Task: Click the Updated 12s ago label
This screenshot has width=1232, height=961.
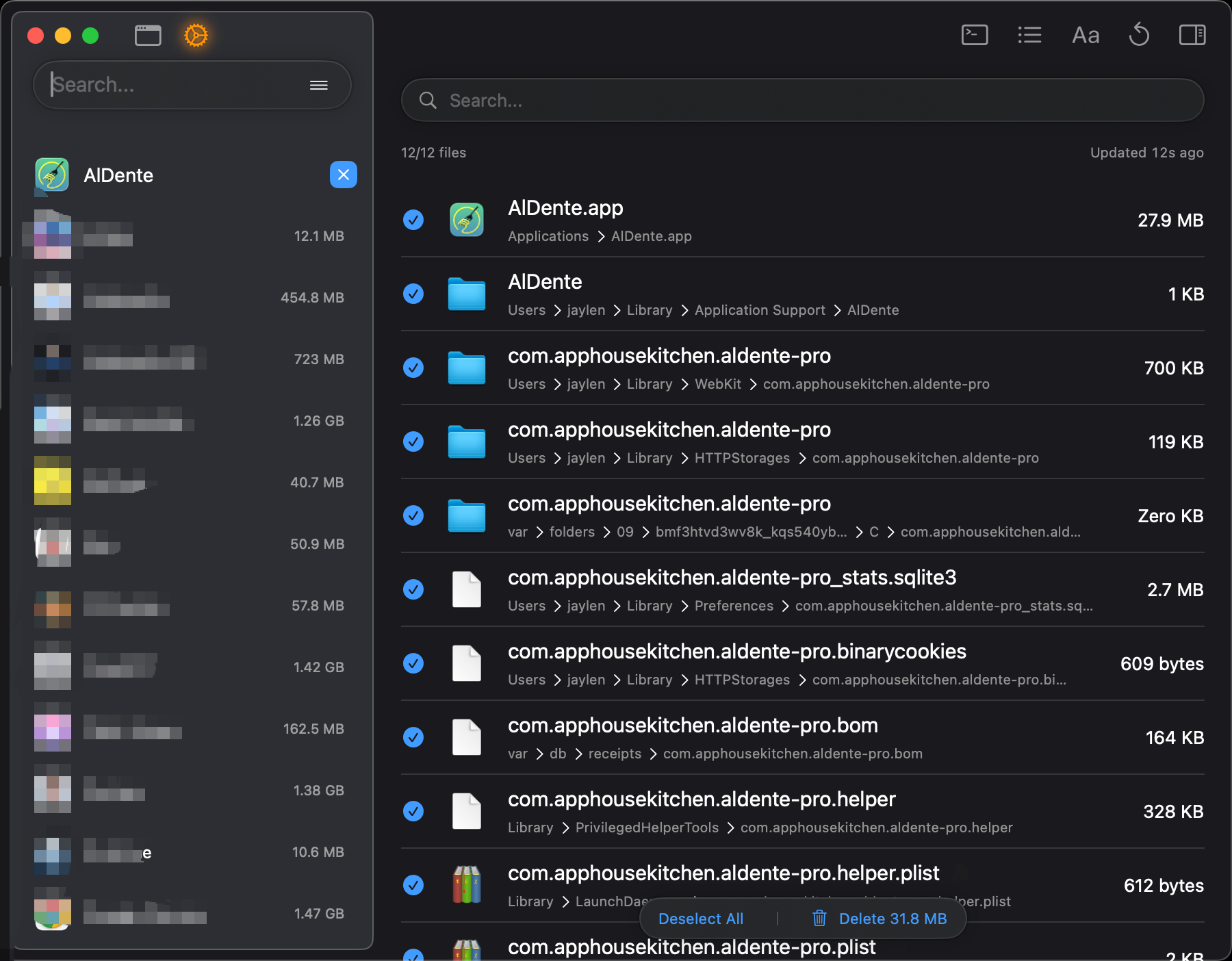Action: [x=1147, y=153]
